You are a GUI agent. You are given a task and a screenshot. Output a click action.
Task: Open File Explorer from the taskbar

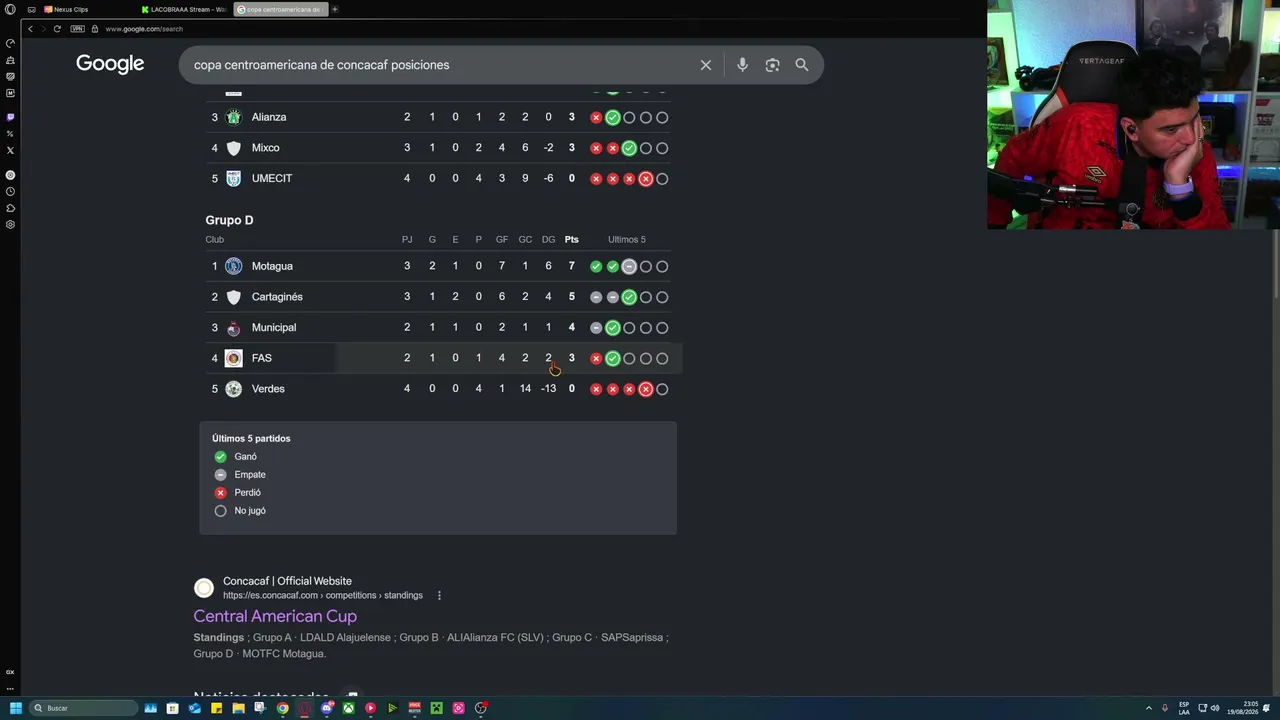[239, 708]
